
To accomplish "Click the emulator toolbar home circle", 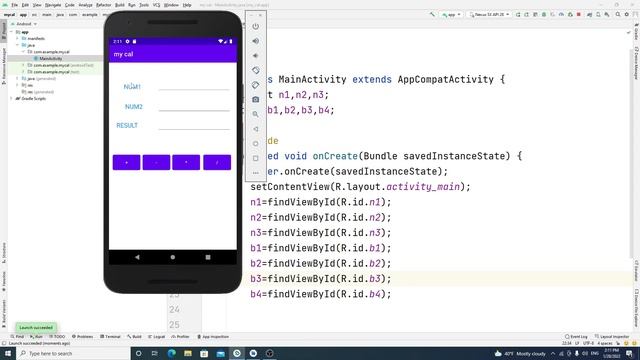I will click(256, 144).
